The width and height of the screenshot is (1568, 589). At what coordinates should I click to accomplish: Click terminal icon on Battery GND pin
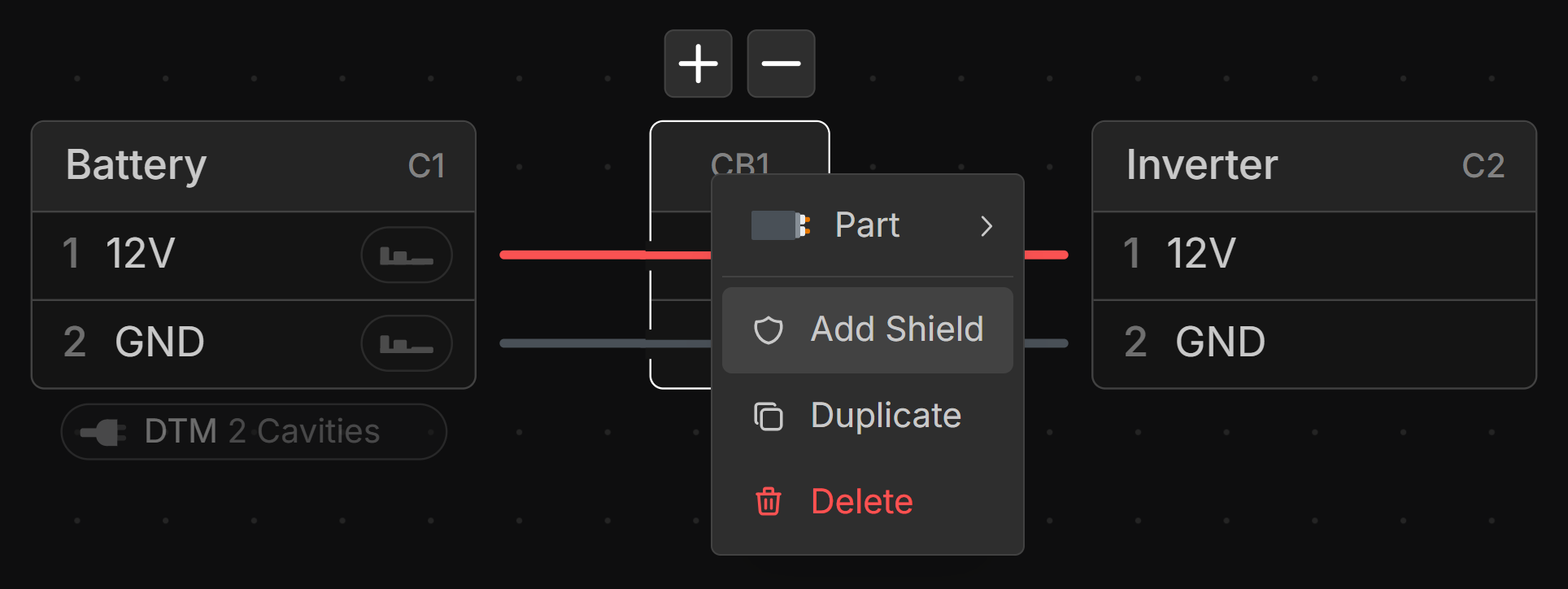coord(407,344)
